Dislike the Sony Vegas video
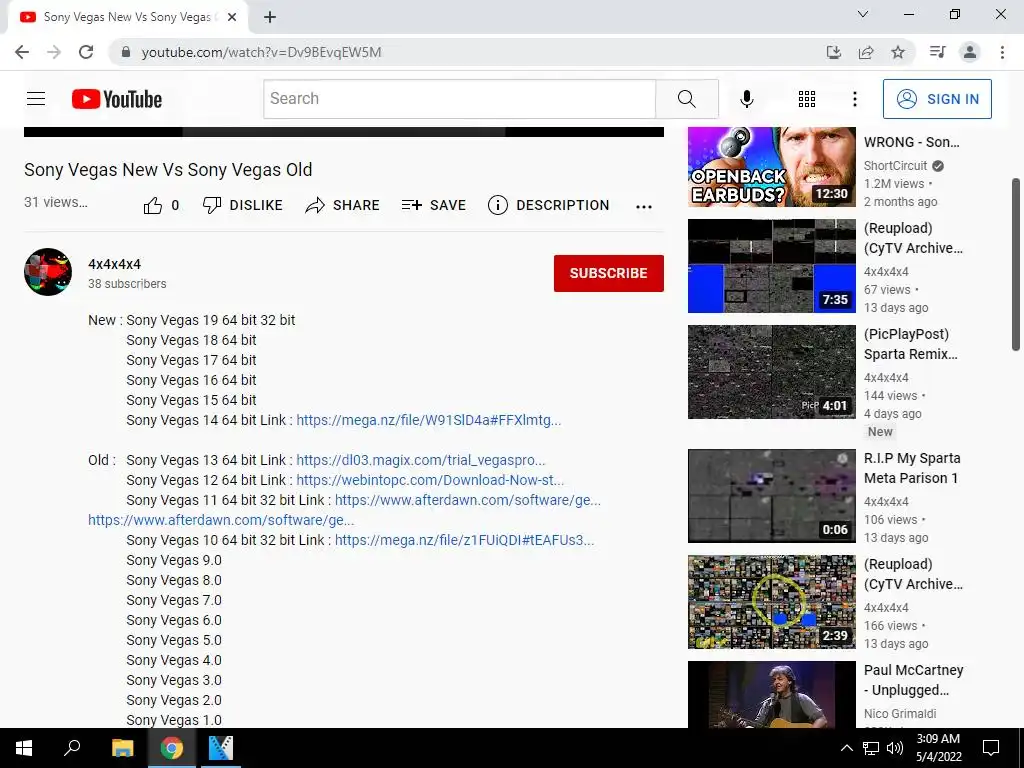The width and height of the screenshot is (1024, 768). point(242,205)
